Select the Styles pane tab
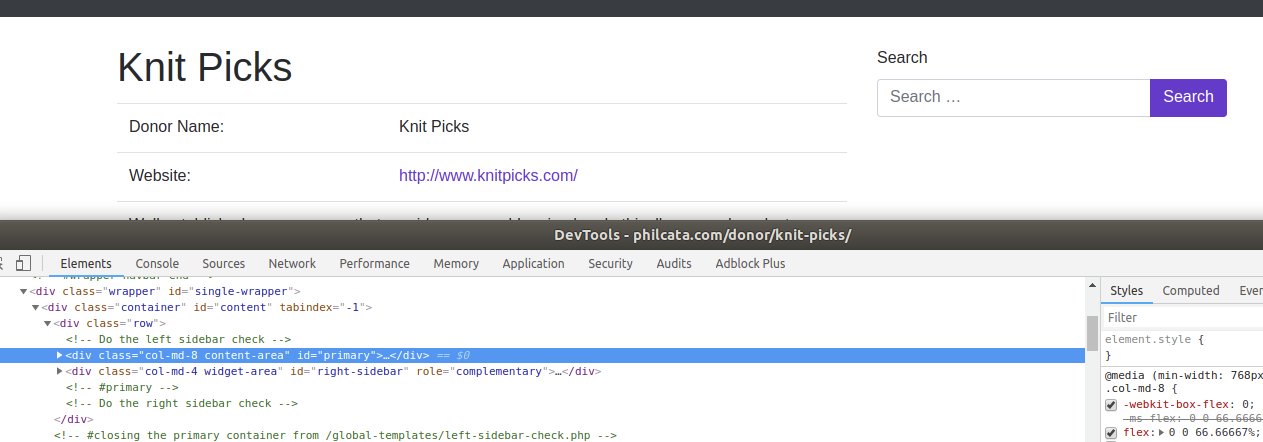 point(1126,291)
